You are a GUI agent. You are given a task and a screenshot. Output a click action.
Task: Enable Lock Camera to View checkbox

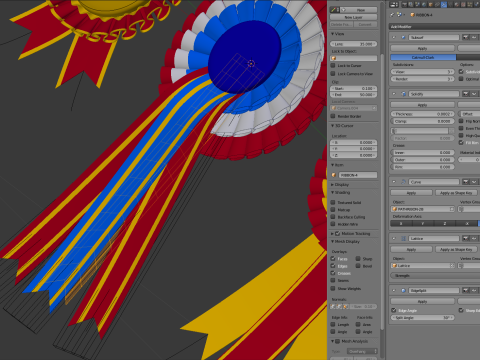pos(333,74)
